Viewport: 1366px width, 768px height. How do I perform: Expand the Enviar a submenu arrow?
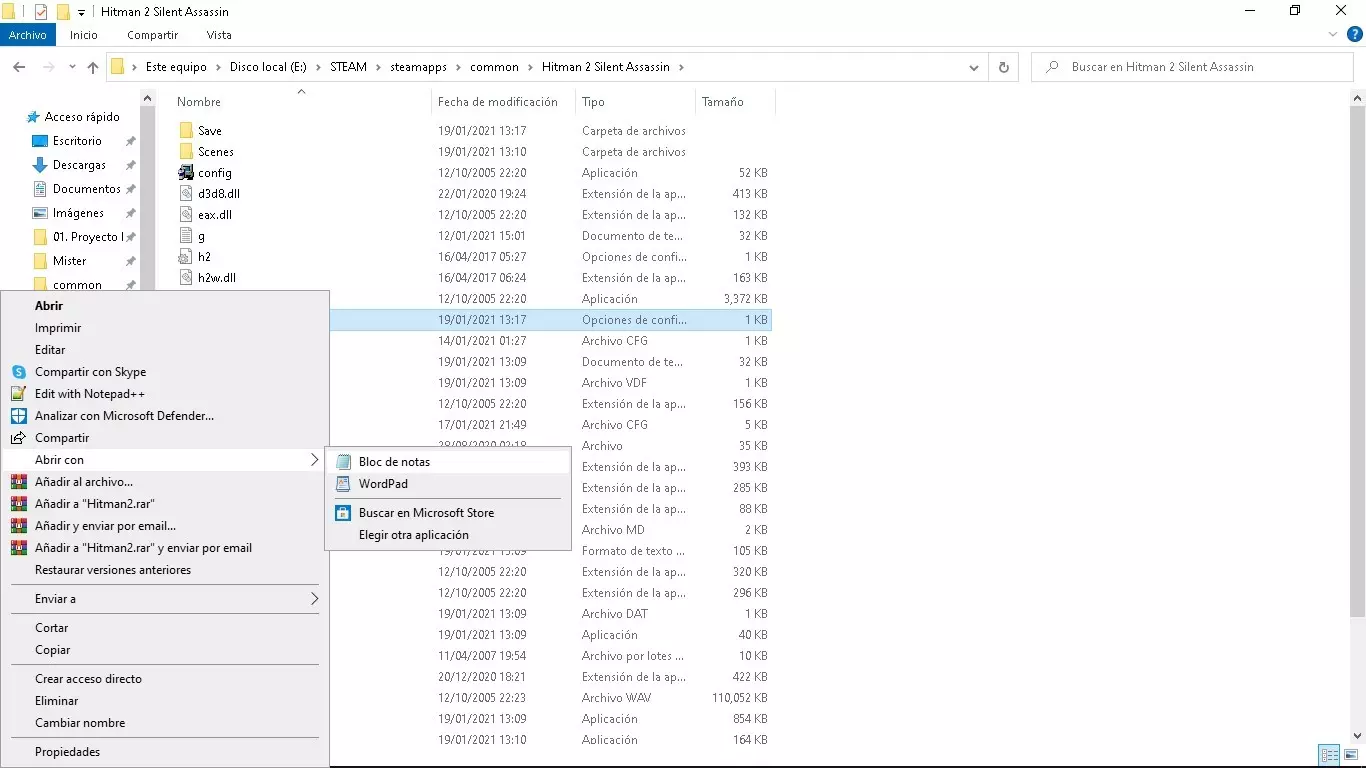[x=314, y=599]
